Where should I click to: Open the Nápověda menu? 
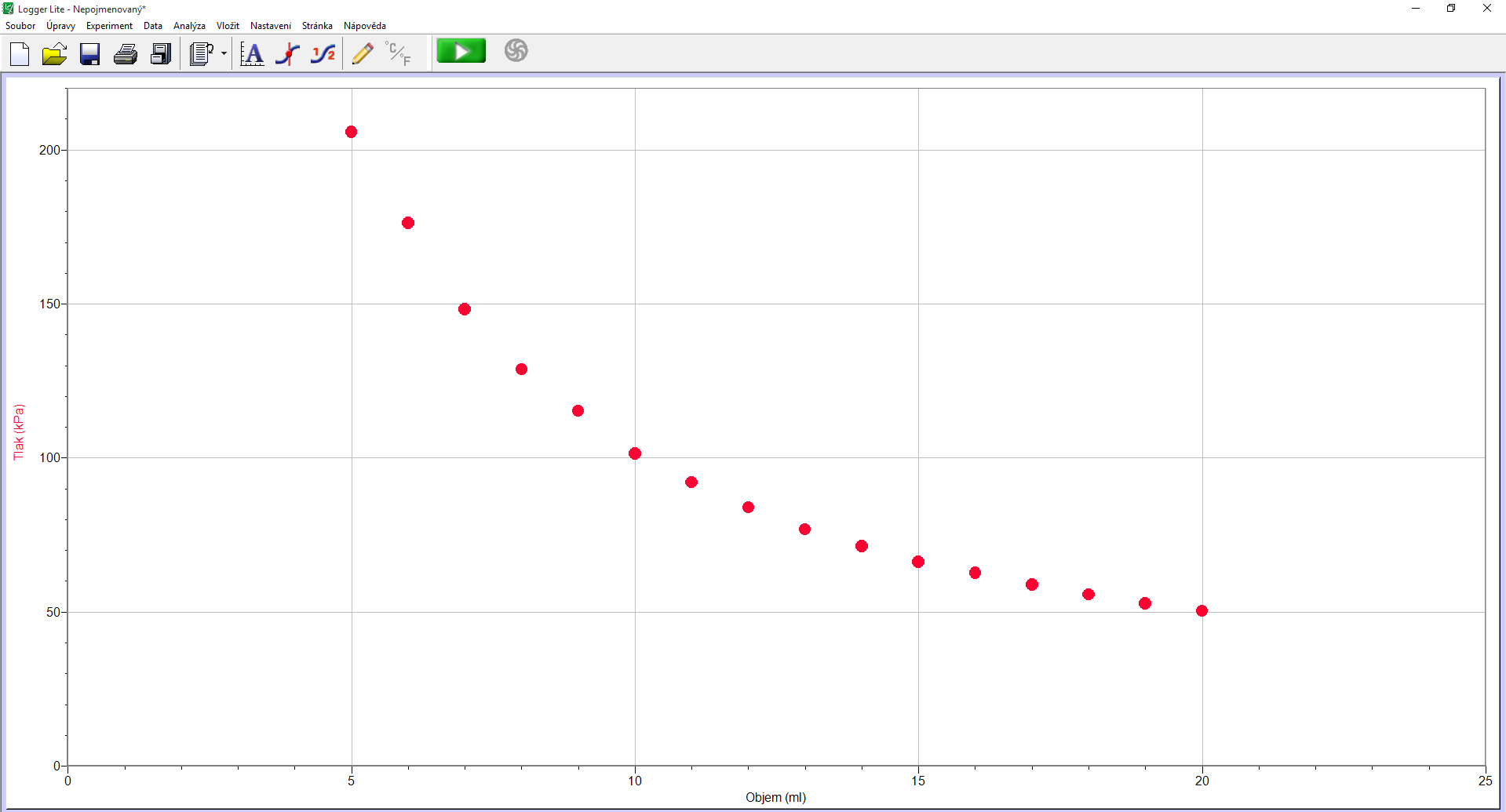[365, 26]
